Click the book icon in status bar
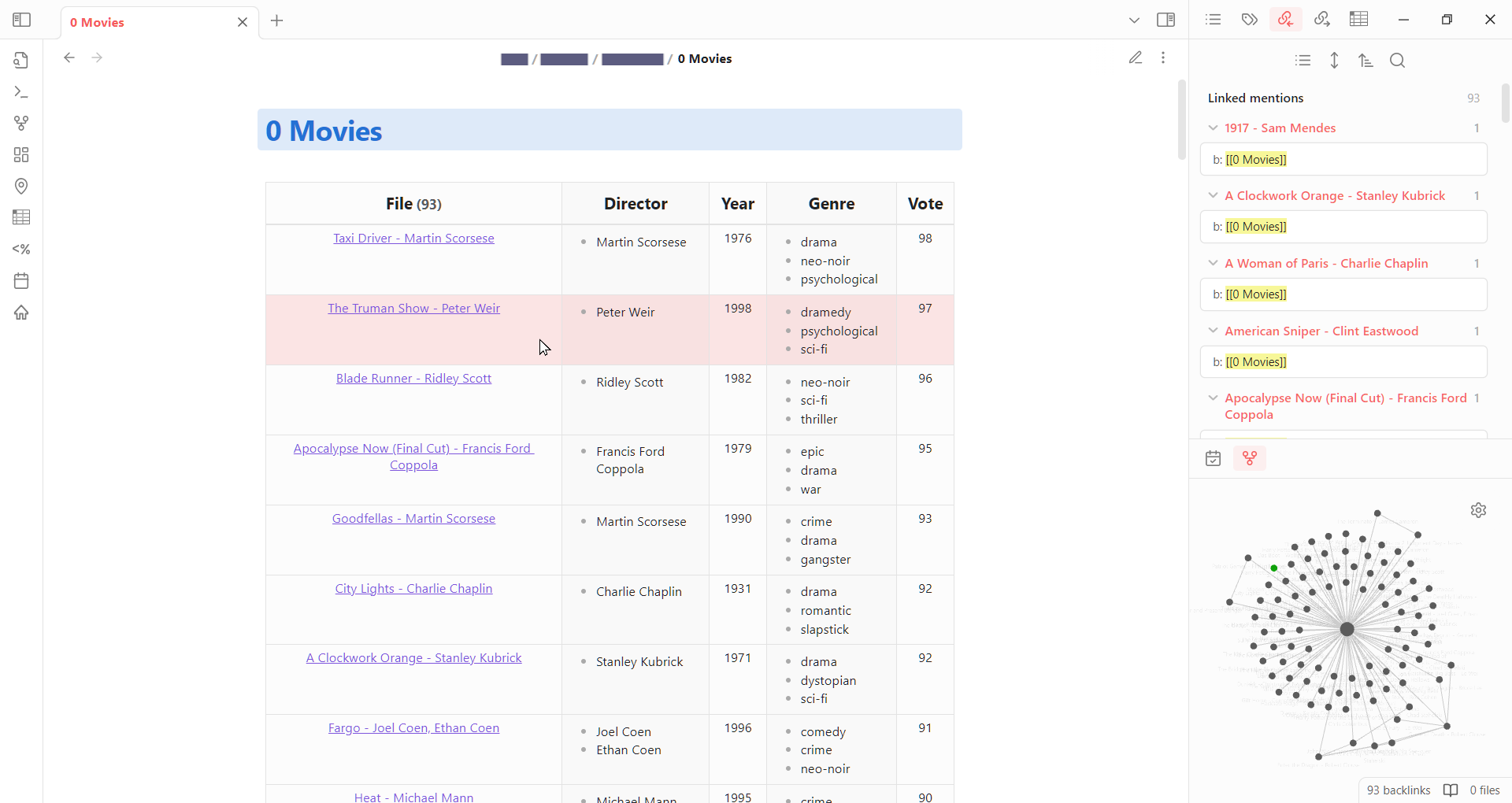This screenshot has width=1512, height=803. 1451,790
